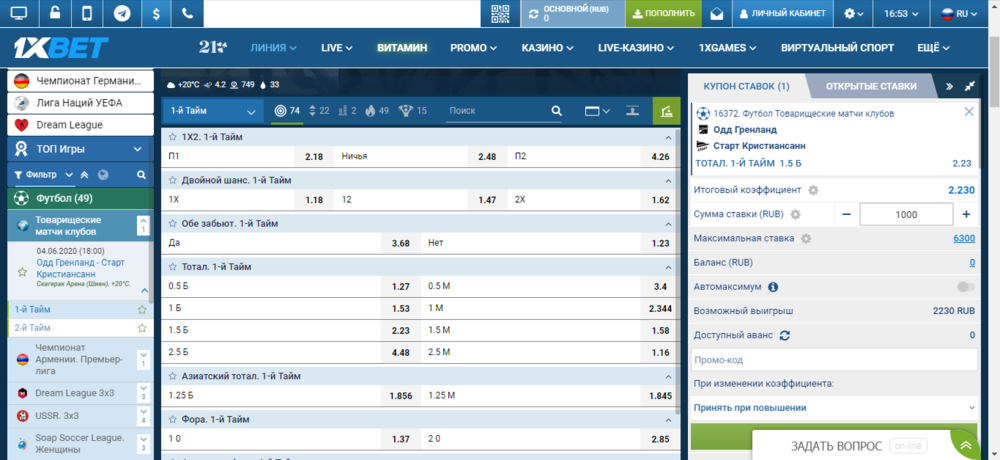Click the dollar payments icon
Image resolution: width=1000 pixels, height=460 pixels.
pos(156,13)
